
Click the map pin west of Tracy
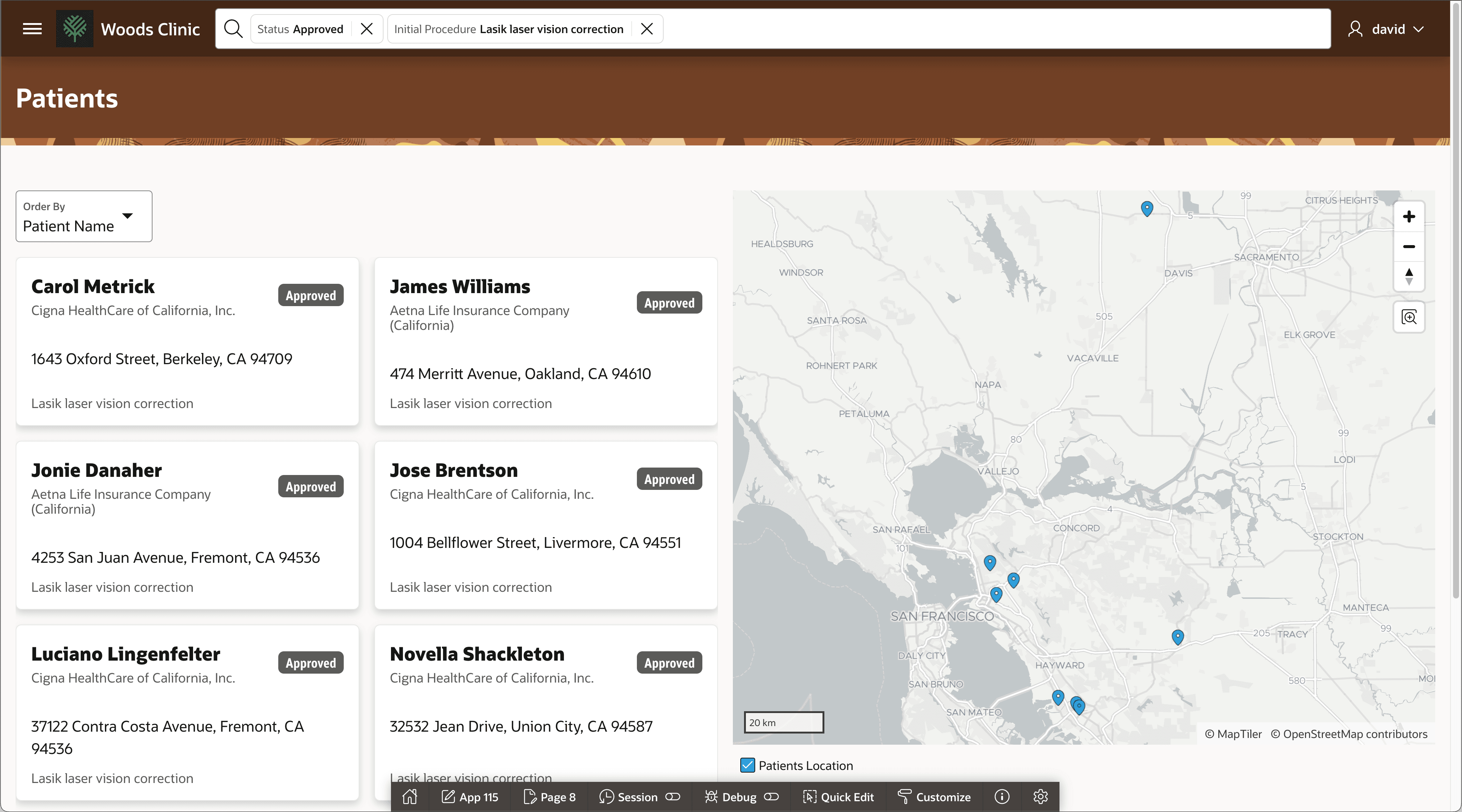(1178, 637)
